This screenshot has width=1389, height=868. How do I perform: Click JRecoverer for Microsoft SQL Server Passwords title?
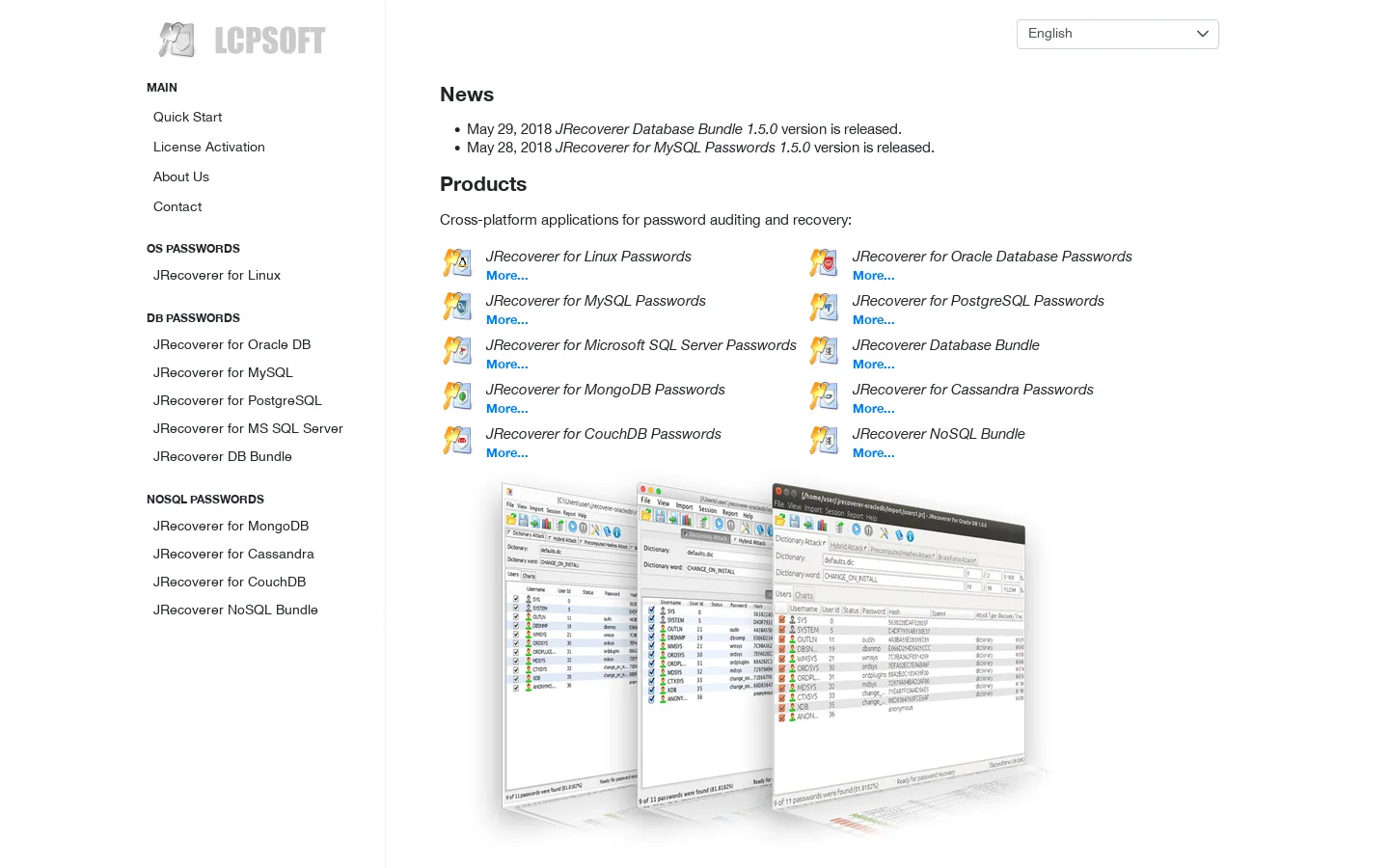point(640,345)
